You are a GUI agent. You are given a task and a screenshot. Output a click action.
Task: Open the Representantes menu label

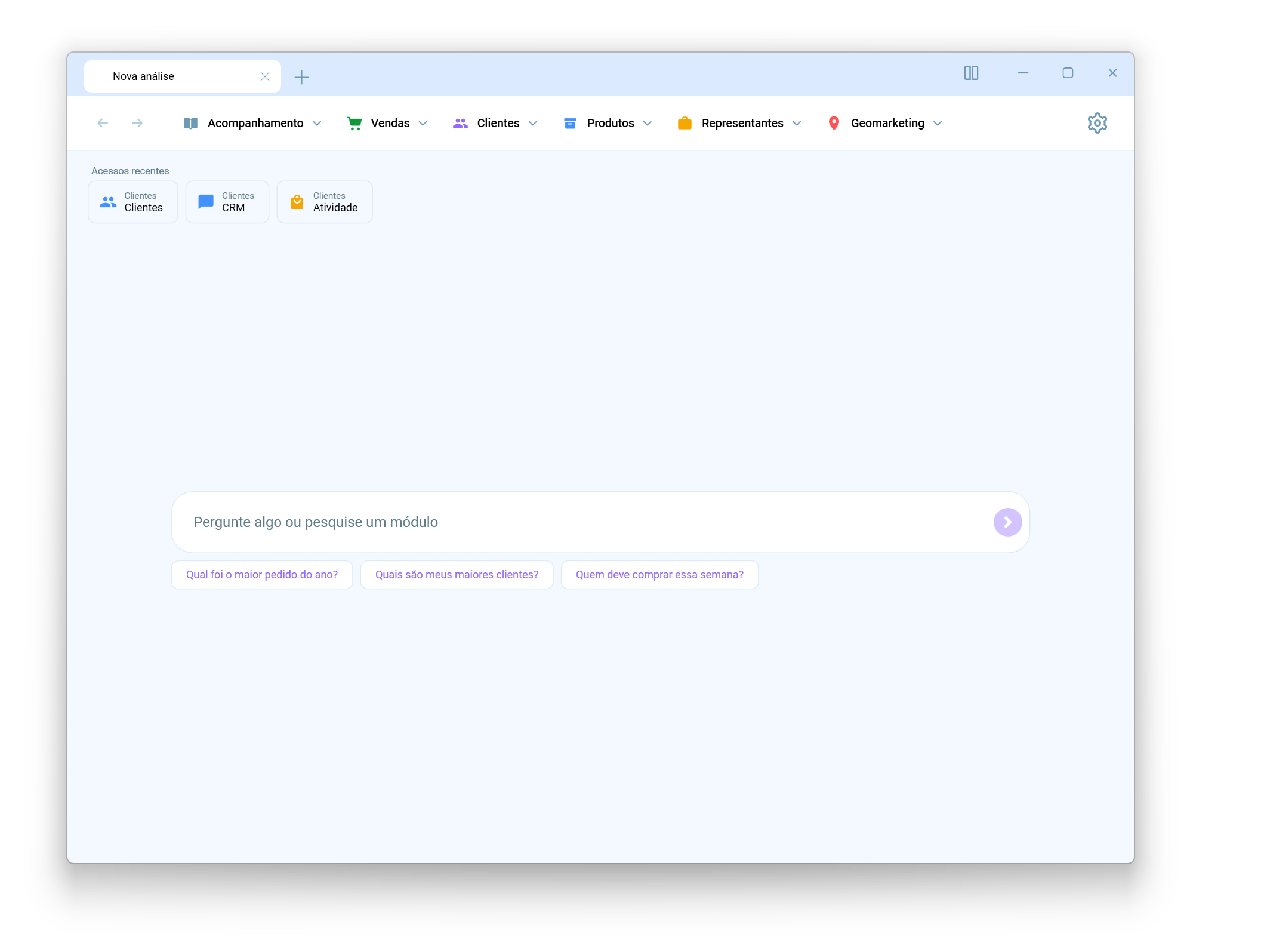[x=742, y=123]
